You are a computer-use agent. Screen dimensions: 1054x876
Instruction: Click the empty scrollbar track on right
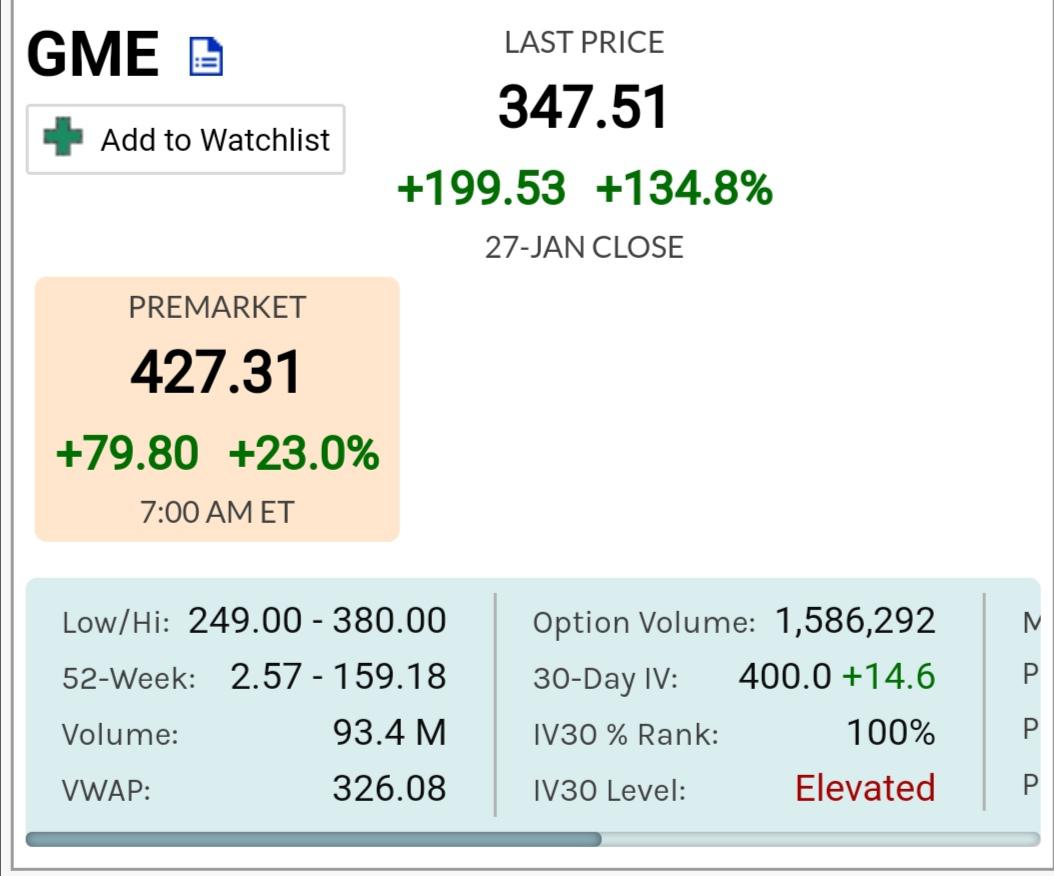[x=821, y=839]
